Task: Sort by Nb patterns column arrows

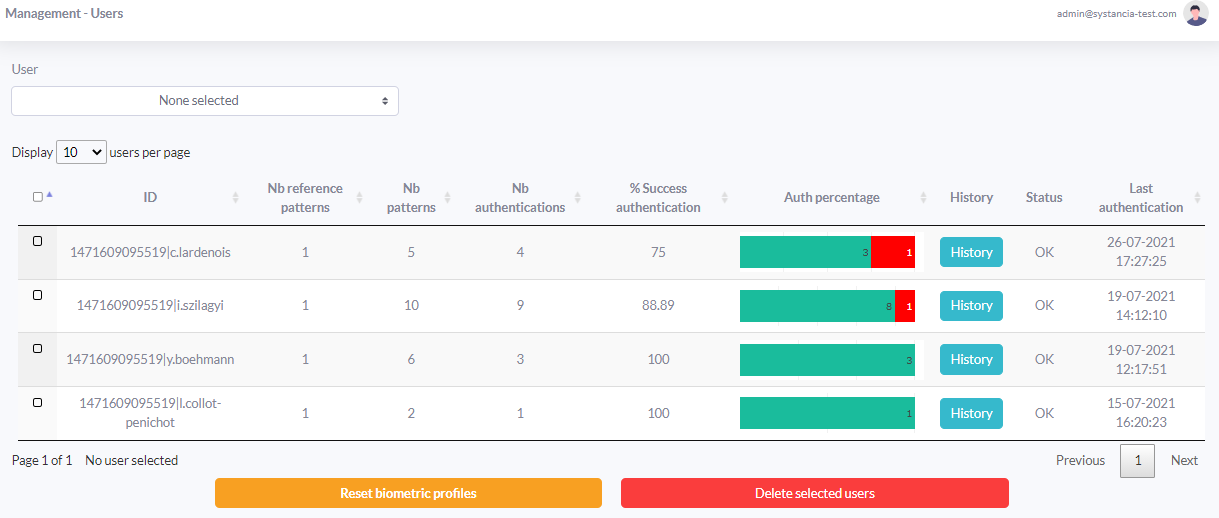Action: pyautogui.click(x=447, y=198)
